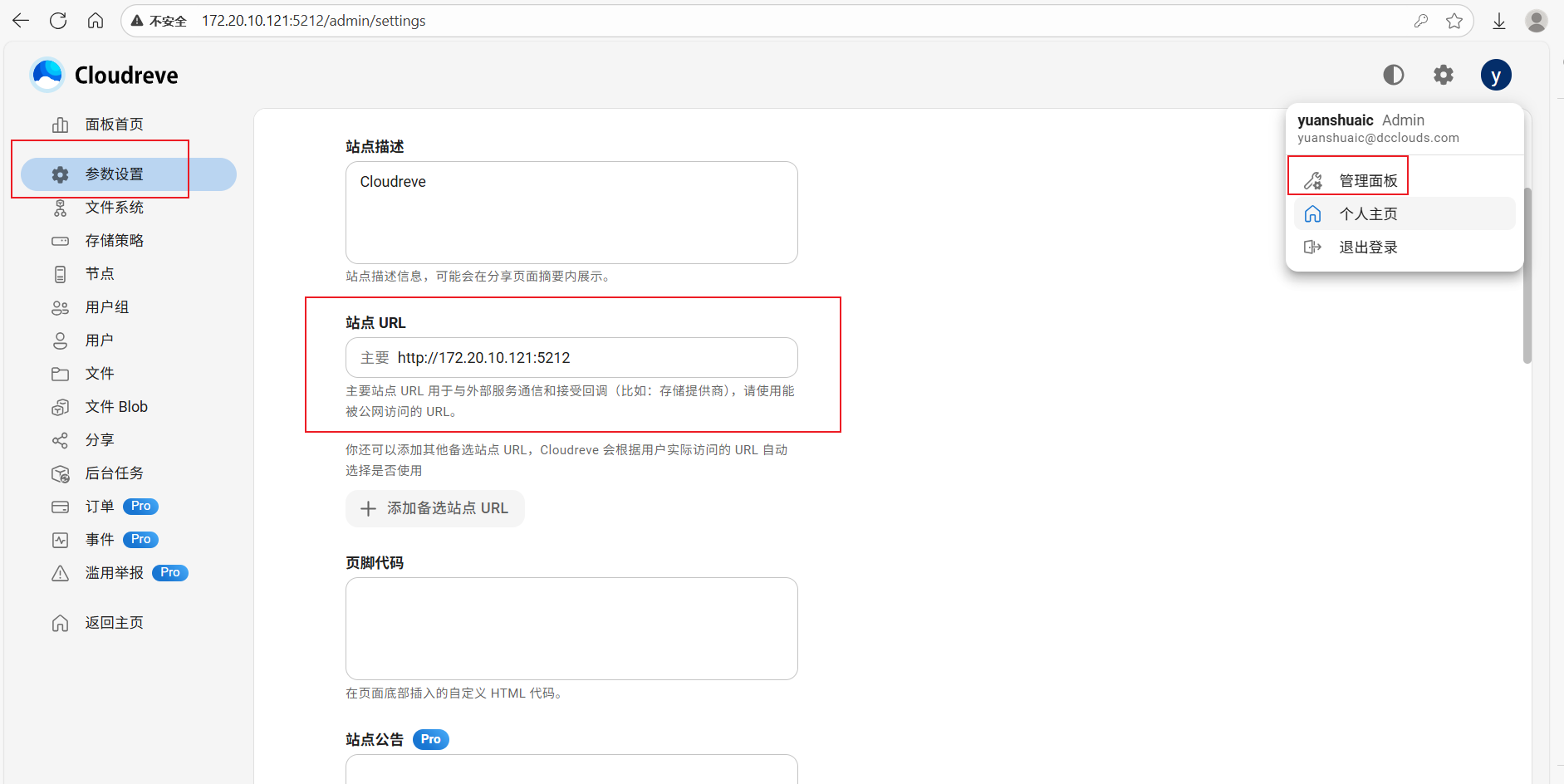
Task: Click the Blob cube icon beside 文件 Blob
Action: click(61, 407)
